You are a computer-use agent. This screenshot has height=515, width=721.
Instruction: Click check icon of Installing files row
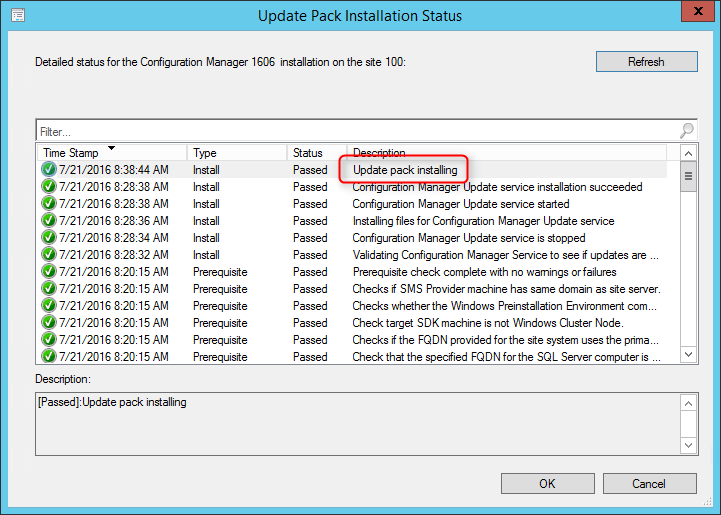[x=48, y=221]
